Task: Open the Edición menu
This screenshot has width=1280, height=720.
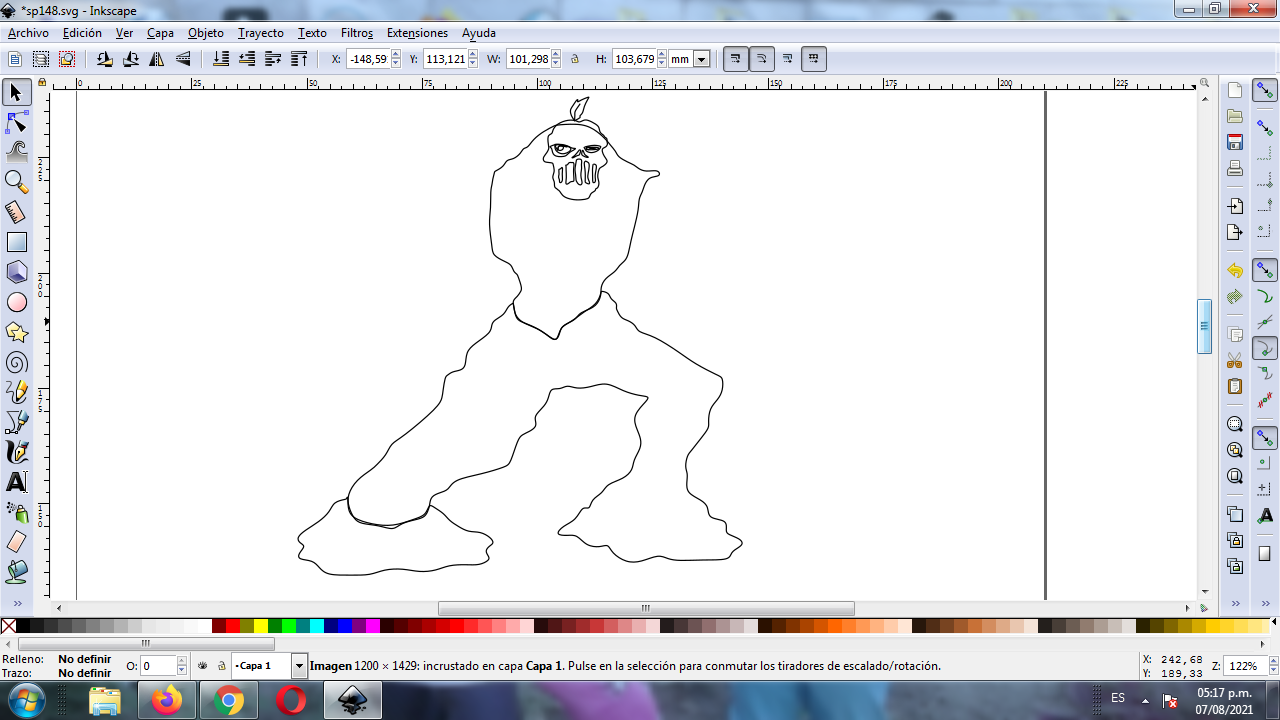Action: (82, 33)
